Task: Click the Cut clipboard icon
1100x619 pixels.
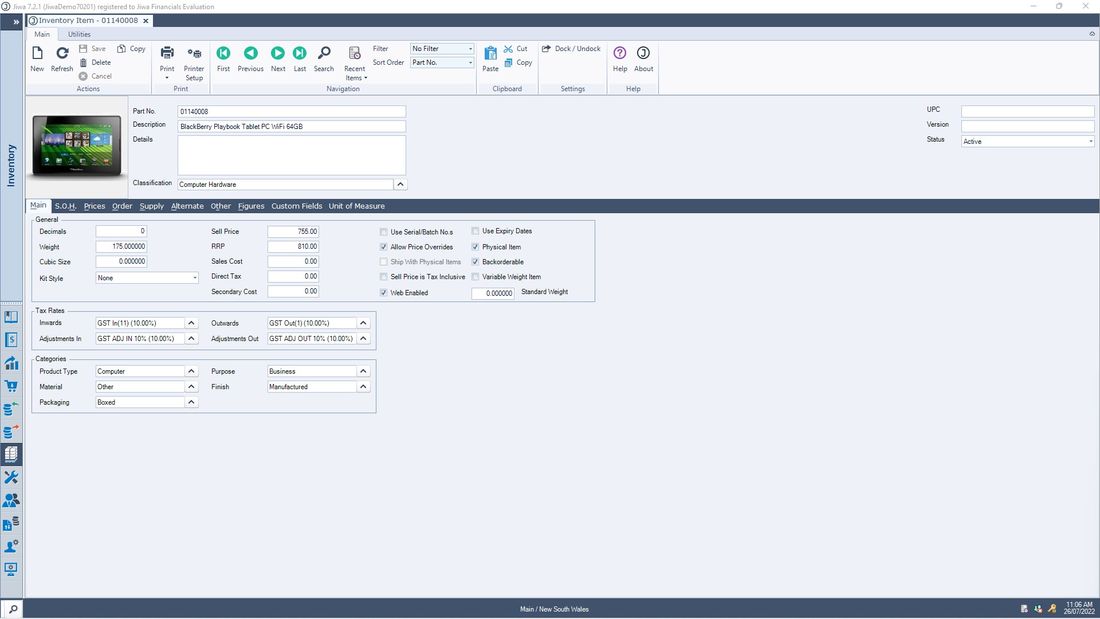Action: (x=508, y=48)
